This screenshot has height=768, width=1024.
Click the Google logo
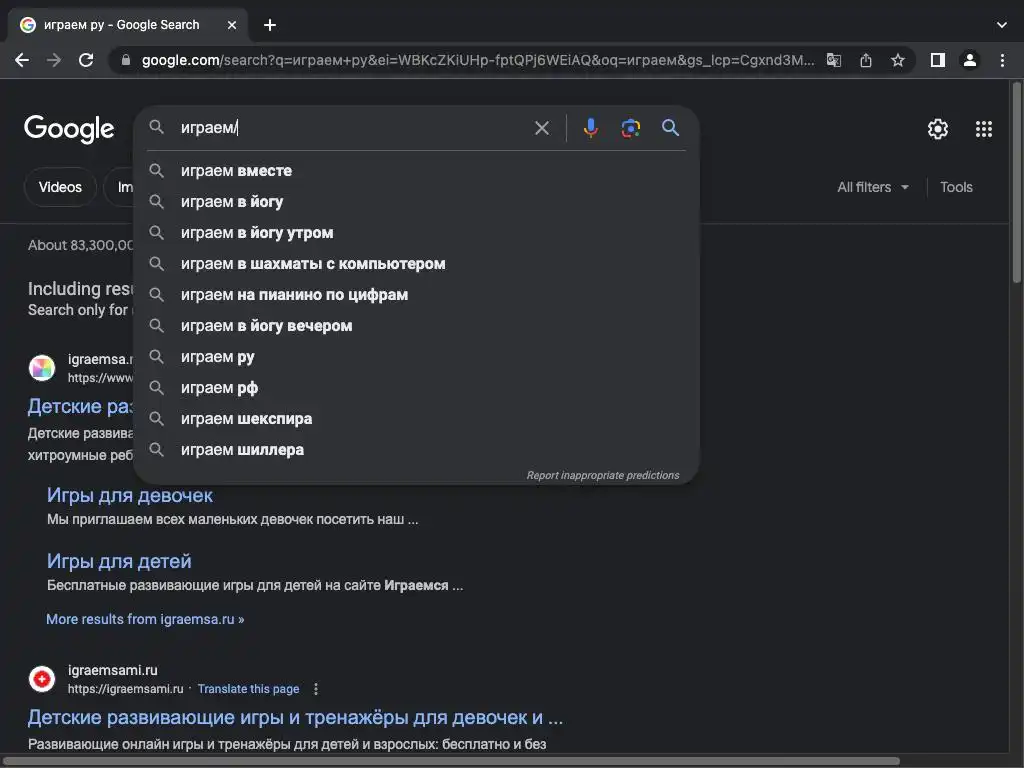tap(69, 129)
